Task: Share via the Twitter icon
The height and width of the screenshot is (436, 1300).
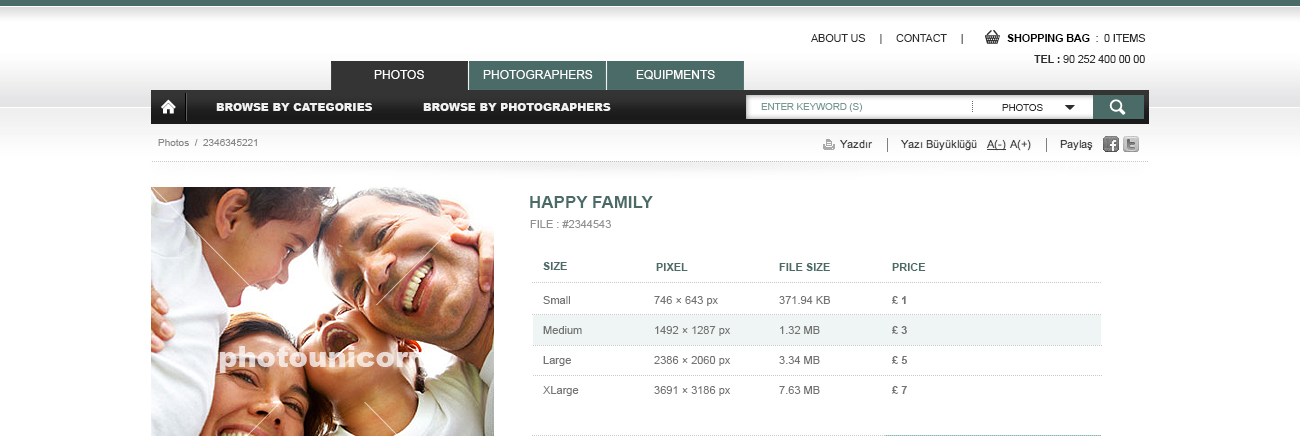Action: click(x=1131, y=144)
